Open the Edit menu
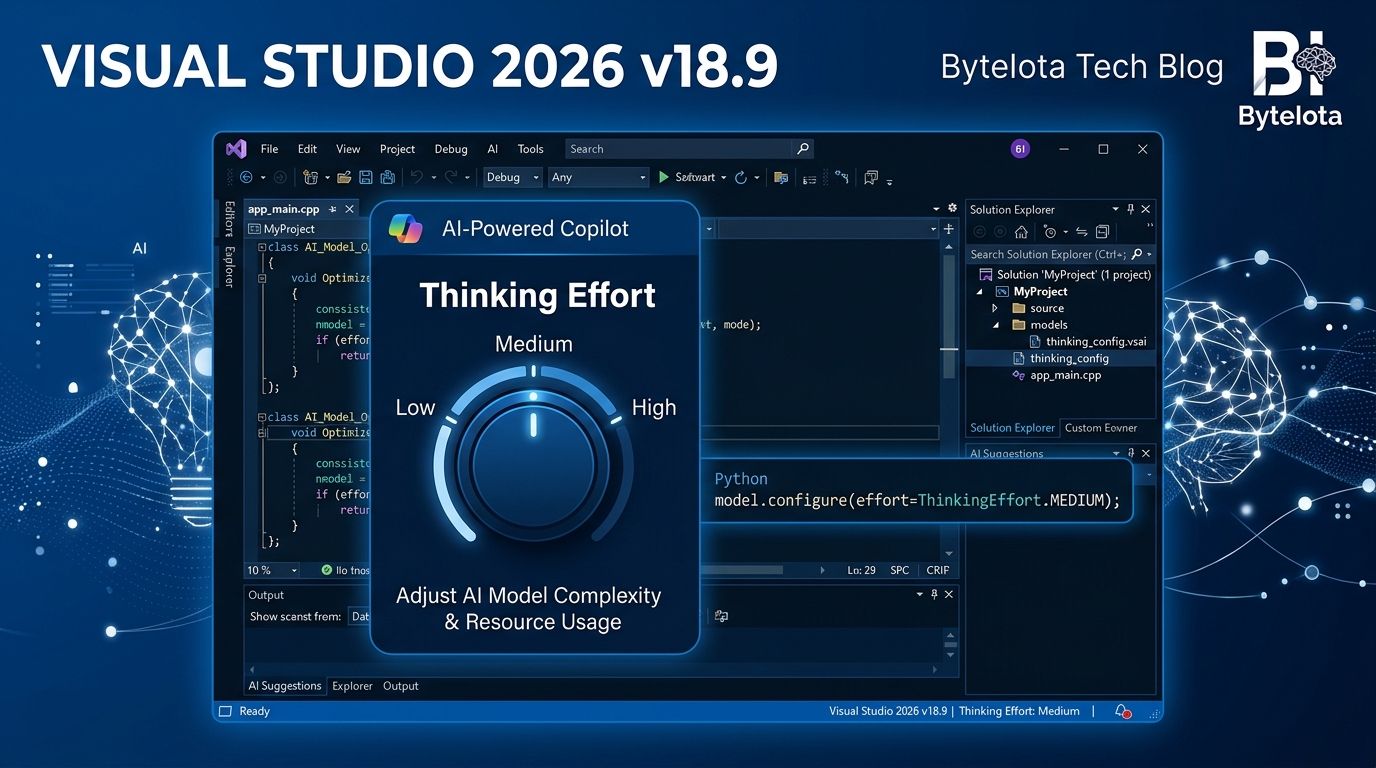 point(307,149)
